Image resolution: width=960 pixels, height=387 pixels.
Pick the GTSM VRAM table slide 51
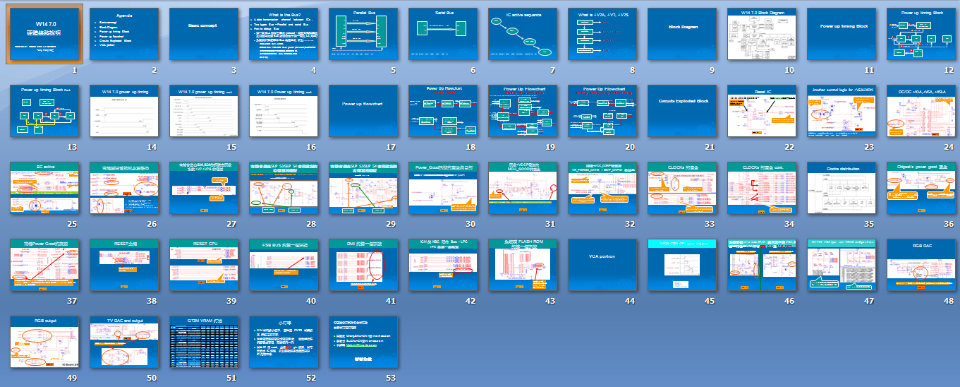pos(204,342)
